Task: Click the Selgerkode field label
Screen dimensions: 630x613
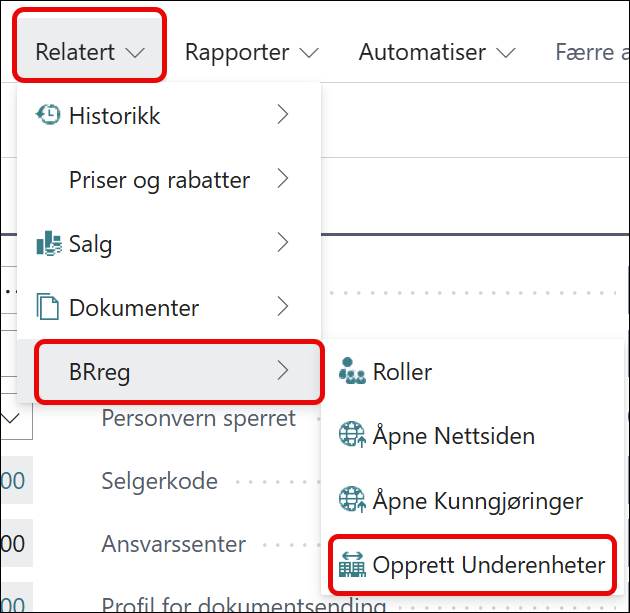Action: [x=160, y=481]
